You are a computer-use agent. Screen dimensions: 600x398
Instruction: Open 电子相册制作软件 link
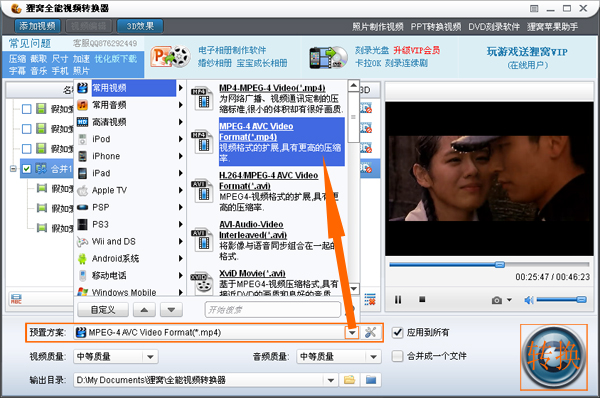click(232, 50)
